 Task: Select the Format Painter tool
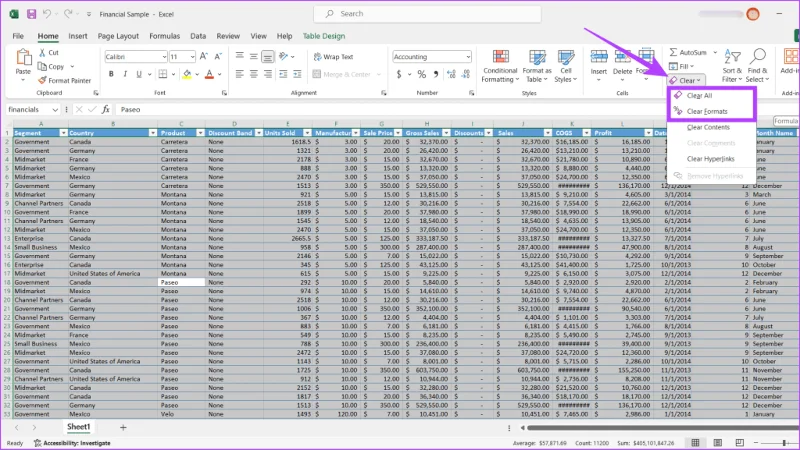point(64,80)
